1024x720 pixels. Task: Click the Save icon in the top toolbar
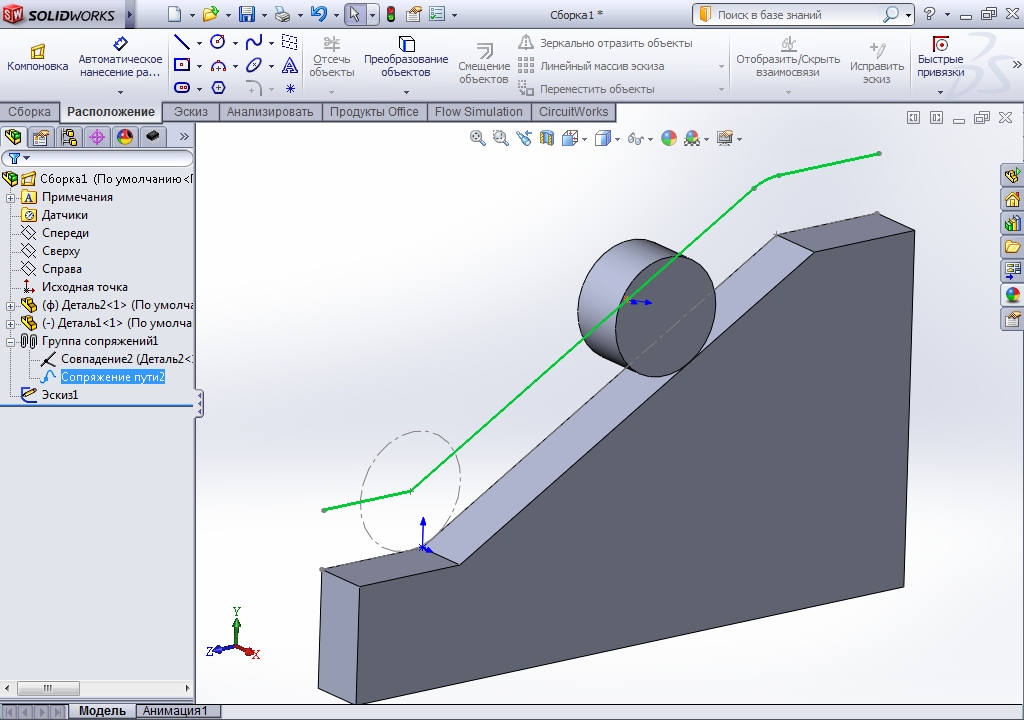pos(246,14)
